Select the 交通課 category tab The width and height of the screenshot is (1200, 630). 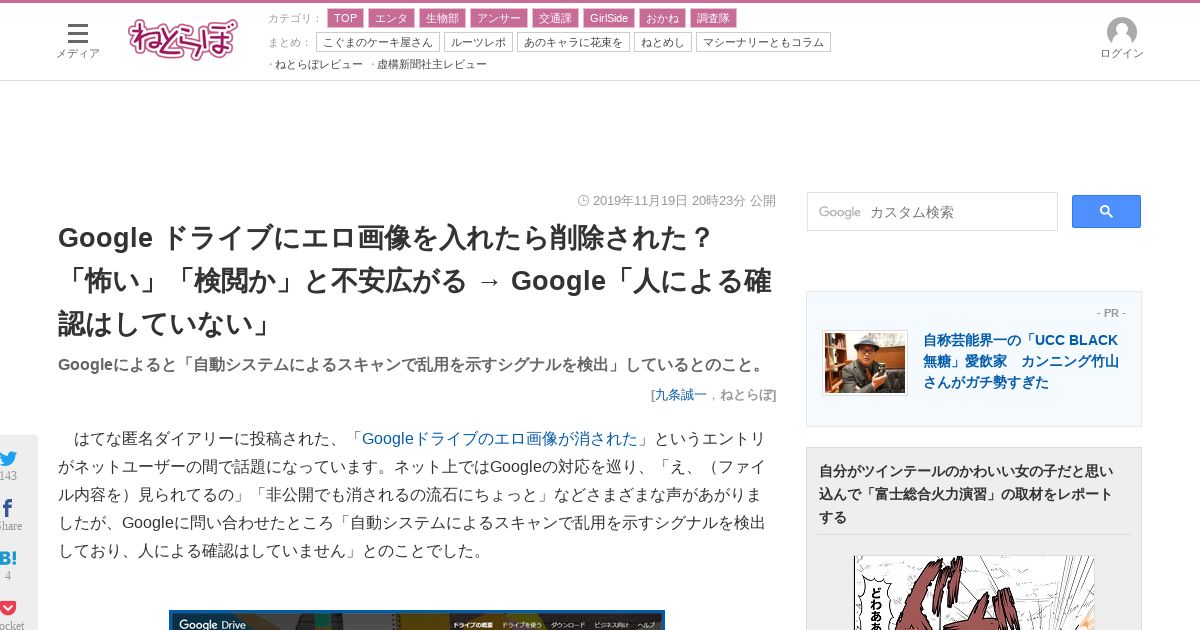coord(555,18)
